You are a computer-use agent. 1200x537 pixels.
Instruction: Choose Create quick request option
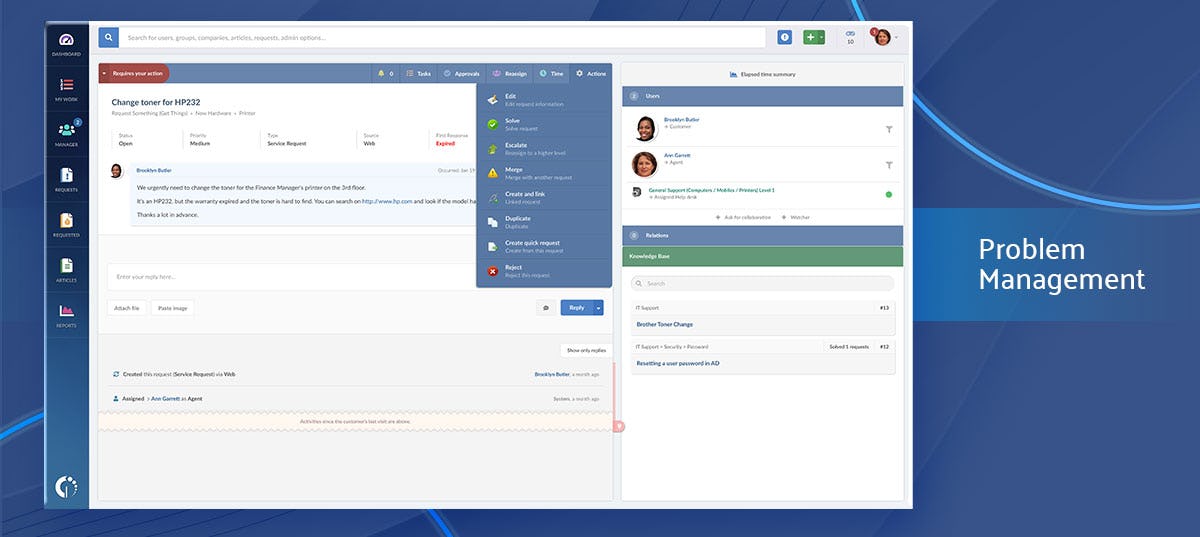click(x=544, y=246)
